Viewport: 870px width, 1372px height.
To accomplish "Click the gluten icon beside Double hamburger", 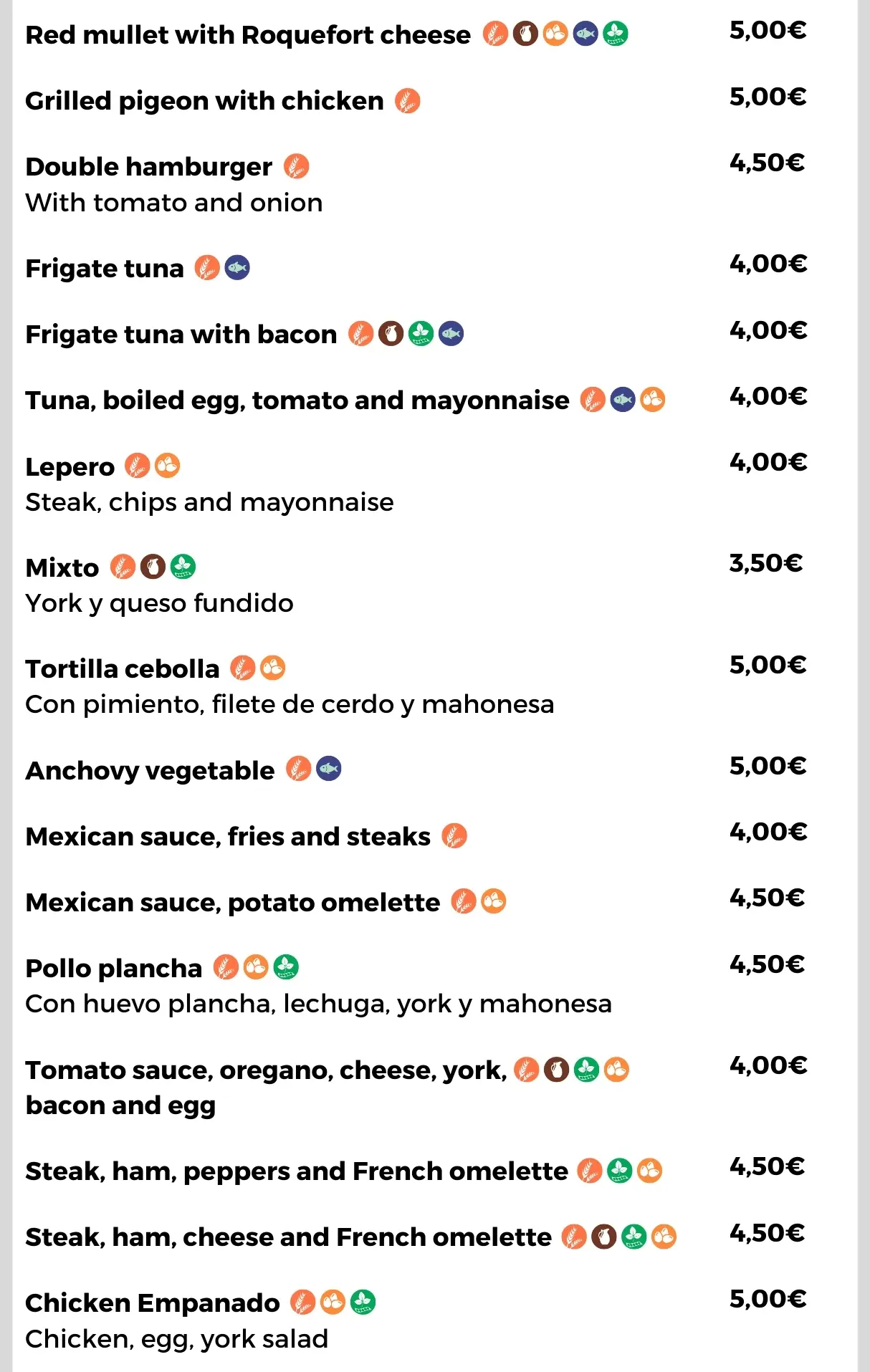I will pos(296,167).
